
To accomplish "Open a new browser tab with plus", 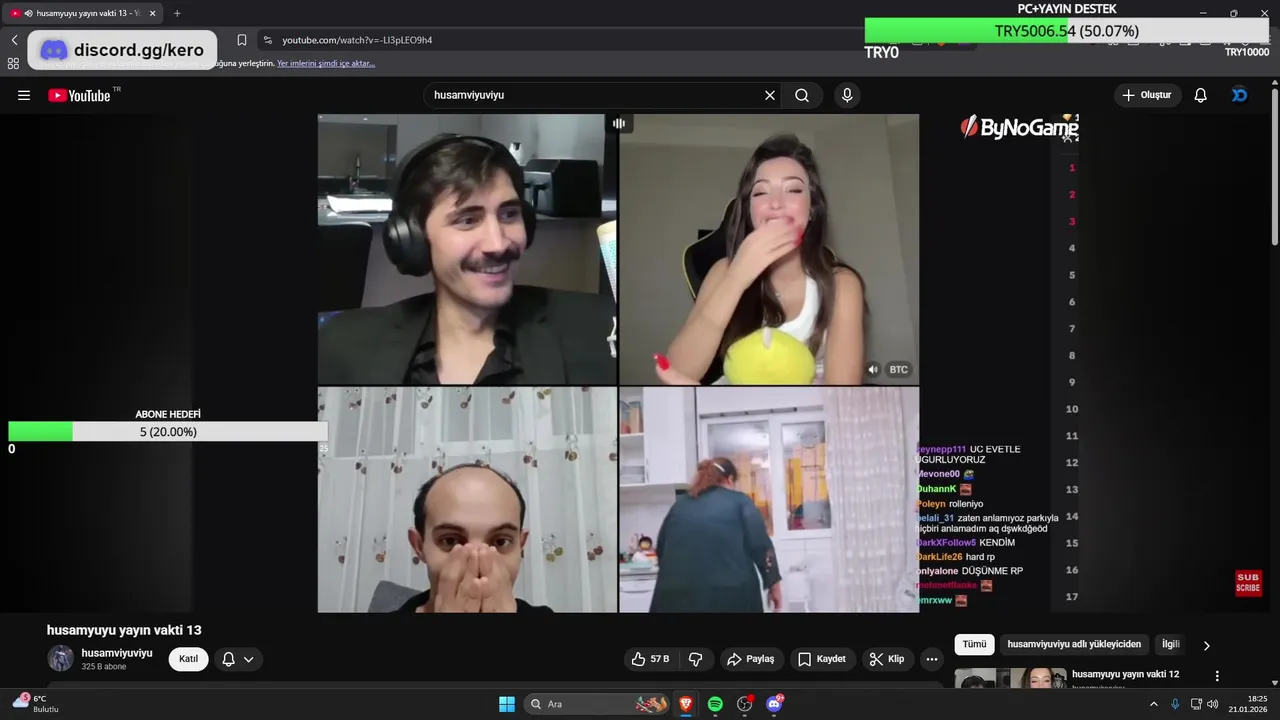I will coord(177,13).
